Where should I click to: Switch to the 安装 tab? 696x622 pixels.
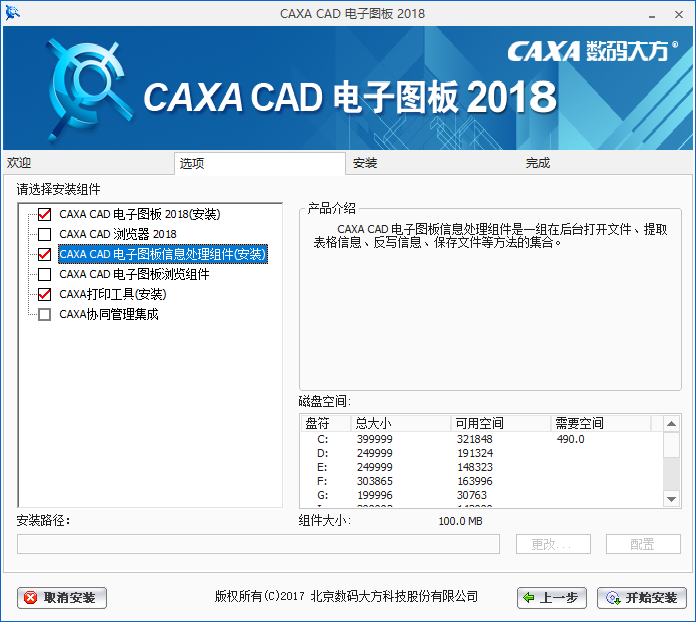[433, 163]
